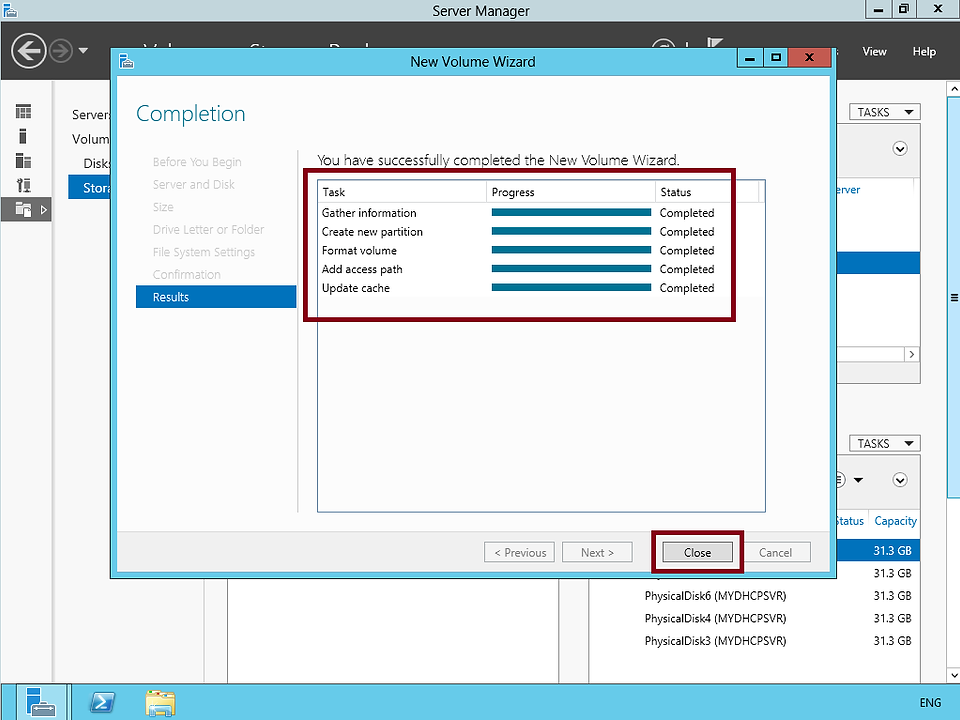The image size is (960, 720).
Task: Click the vertical scrollbar up arrow
Action: coord(953,89)
